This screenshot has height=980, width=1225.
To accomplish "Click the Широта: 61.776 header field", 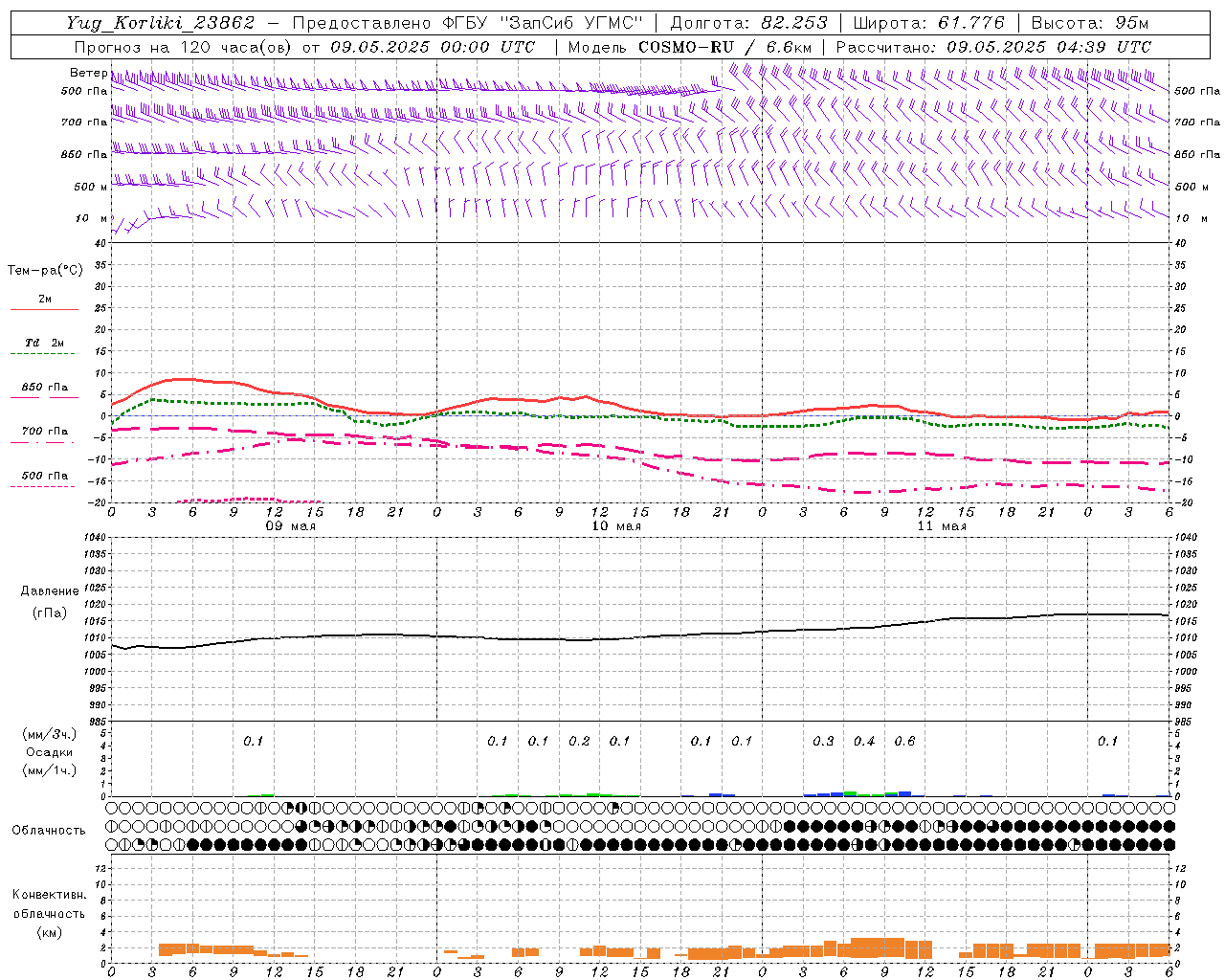I will tap(928, 23).
